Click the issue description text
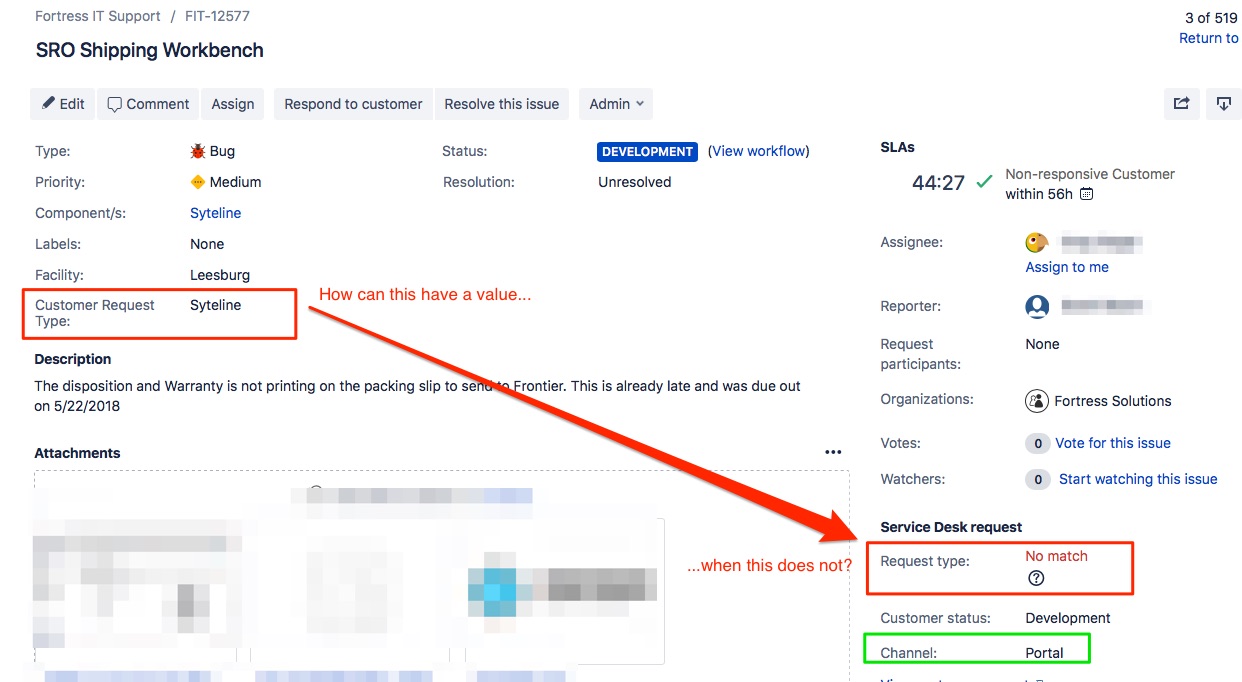The image size is (1242, 682). (418, 396)
